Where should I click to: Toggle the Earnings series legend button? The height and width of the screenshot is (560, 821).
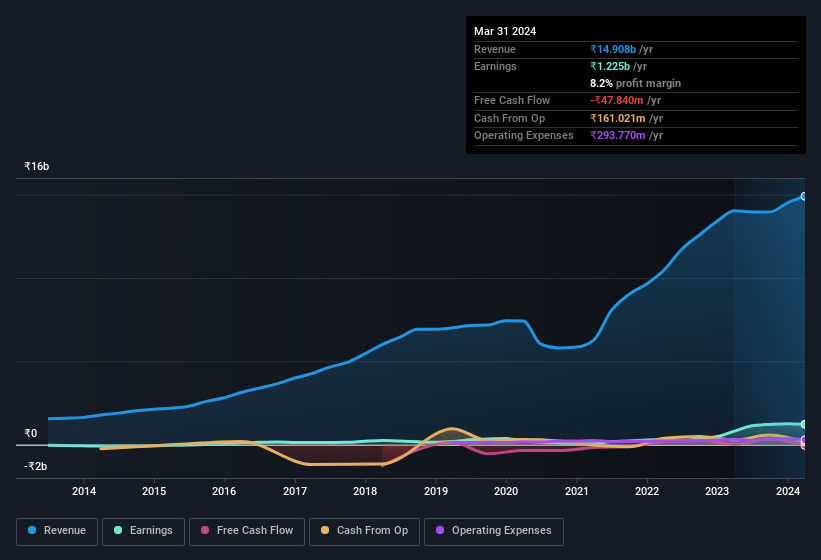click(x=143, y=531)
